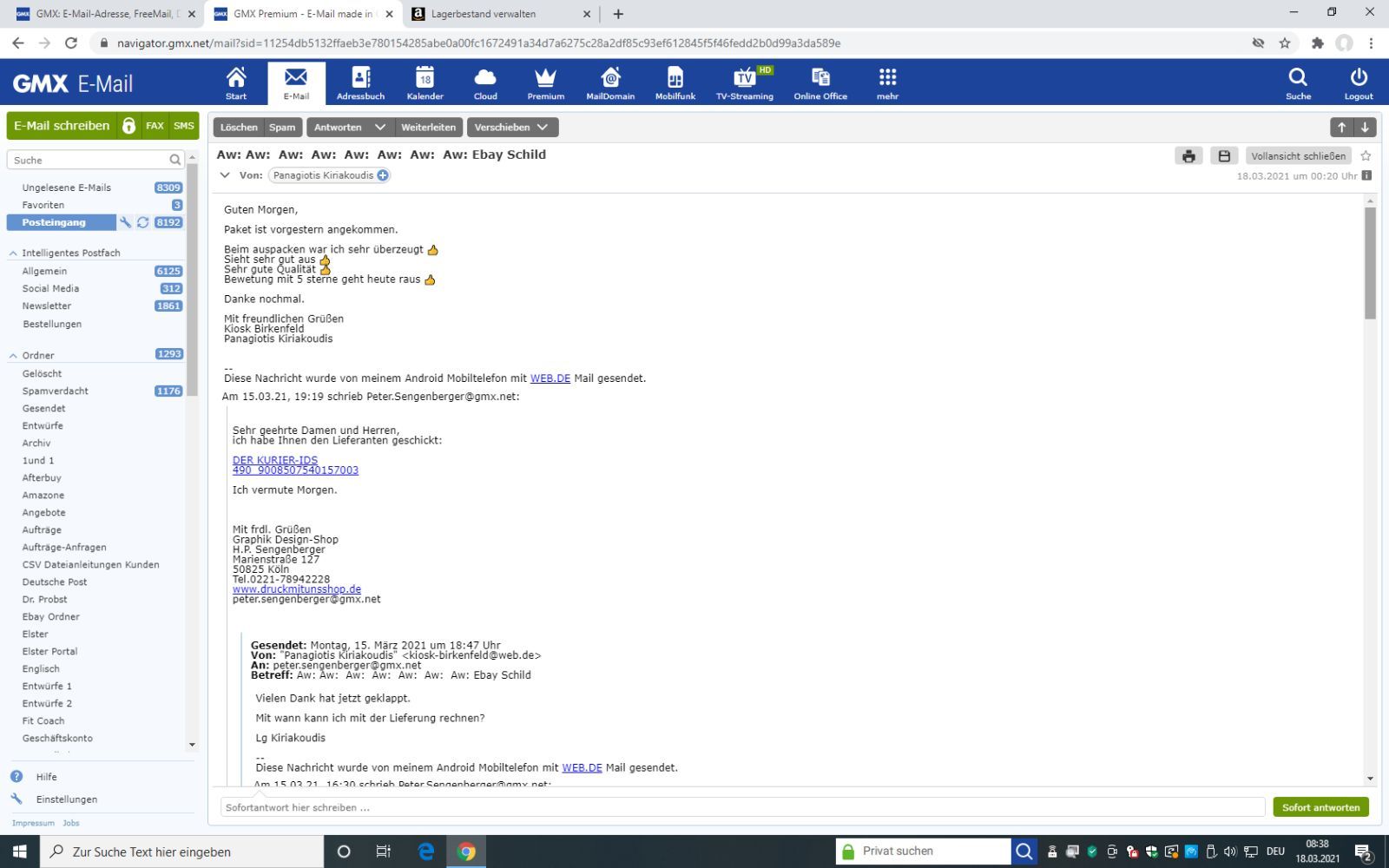Toggle the encrypted mail lock icon

pos(128,126)
